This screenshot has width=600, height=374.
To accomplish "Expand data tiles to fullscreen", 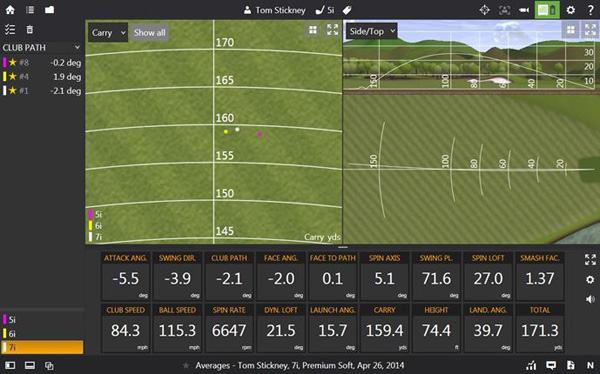I will coord(590,260).
